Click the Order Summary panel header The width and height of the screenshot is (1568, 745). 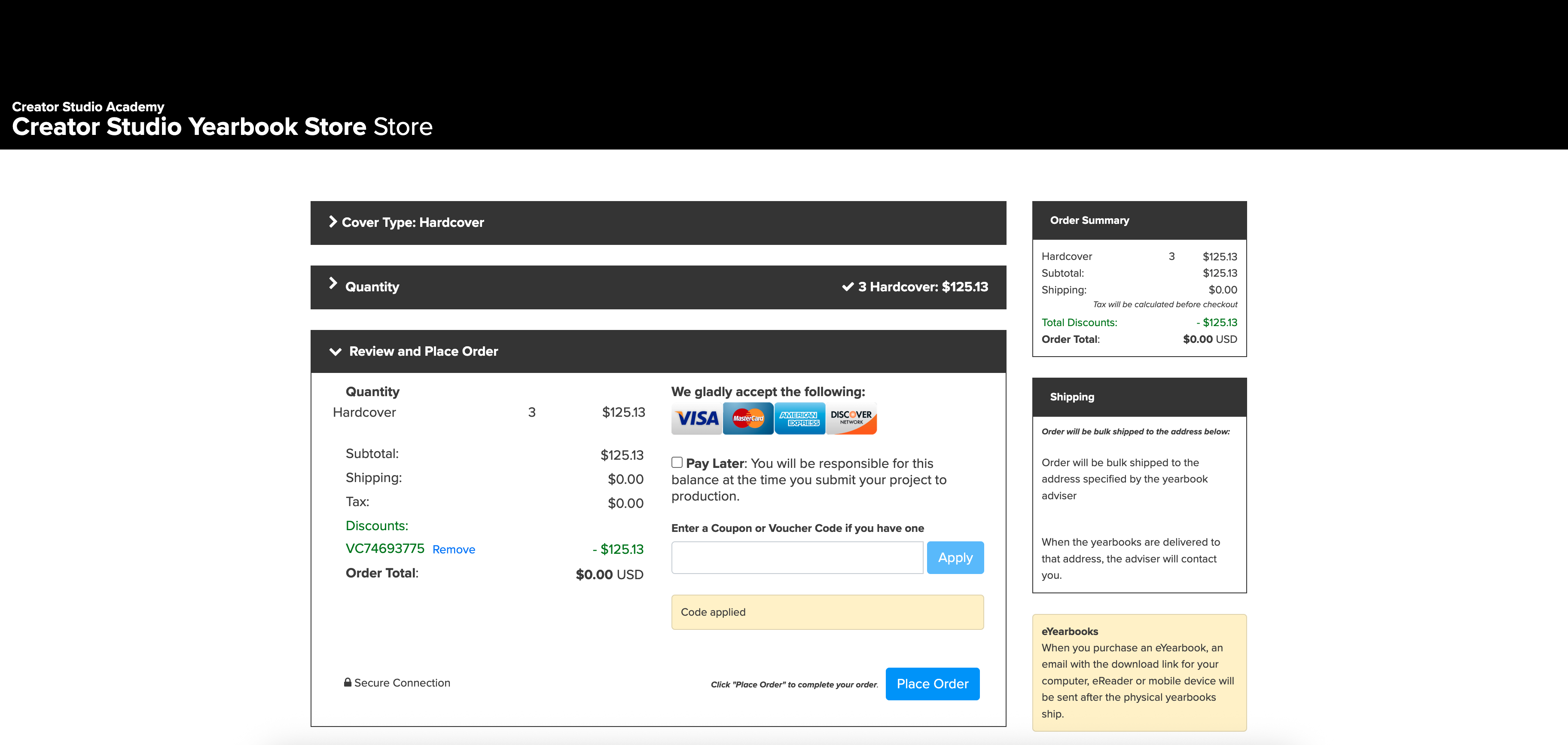coord(1139,220)
